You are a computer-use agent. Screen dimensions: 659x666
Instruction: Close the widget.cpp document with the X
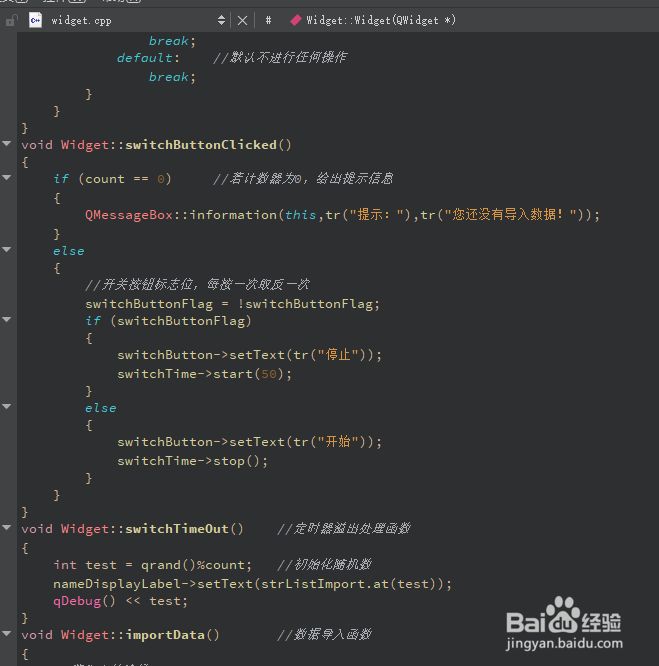242,20
